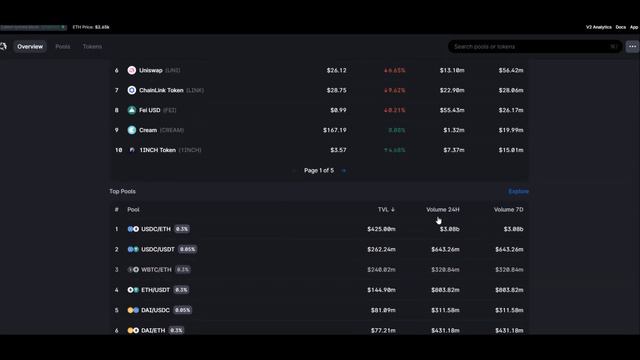This screenshot has width=640, height=360.
Task: Click the $262.24m TVL value
Action: coord(381,249)
